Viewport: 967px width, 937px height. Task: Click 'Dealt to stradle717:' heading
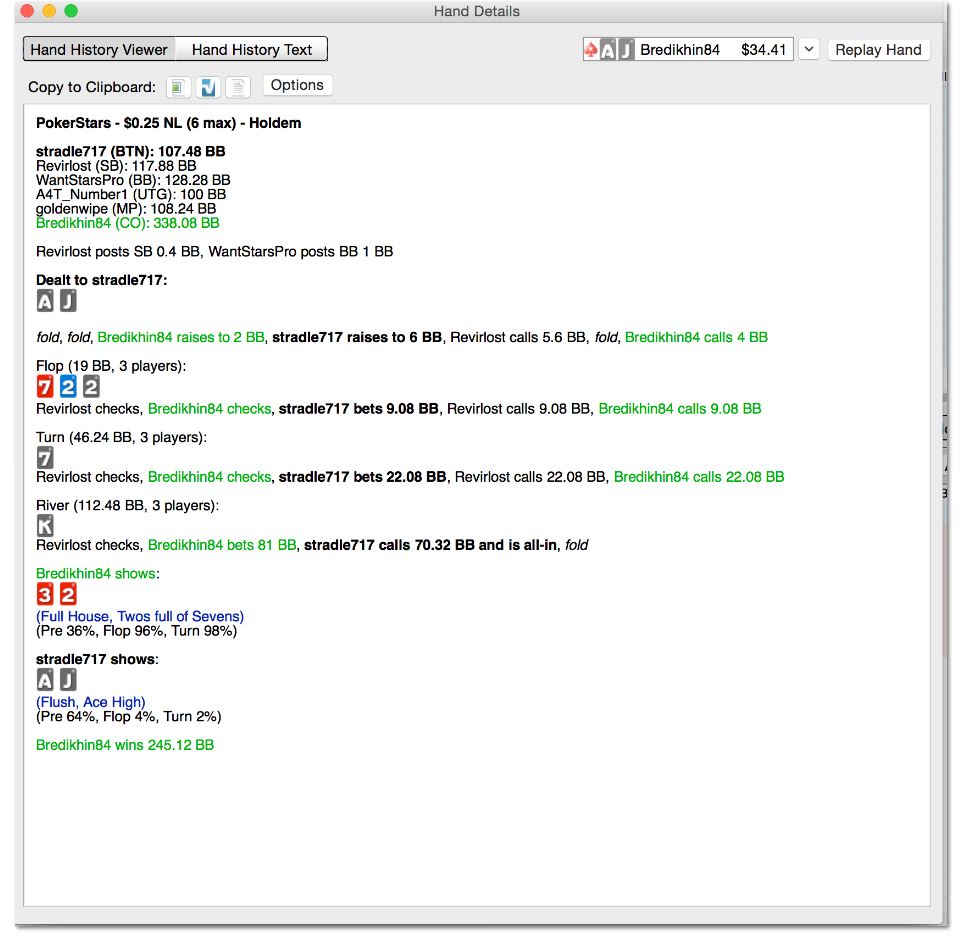102,280
